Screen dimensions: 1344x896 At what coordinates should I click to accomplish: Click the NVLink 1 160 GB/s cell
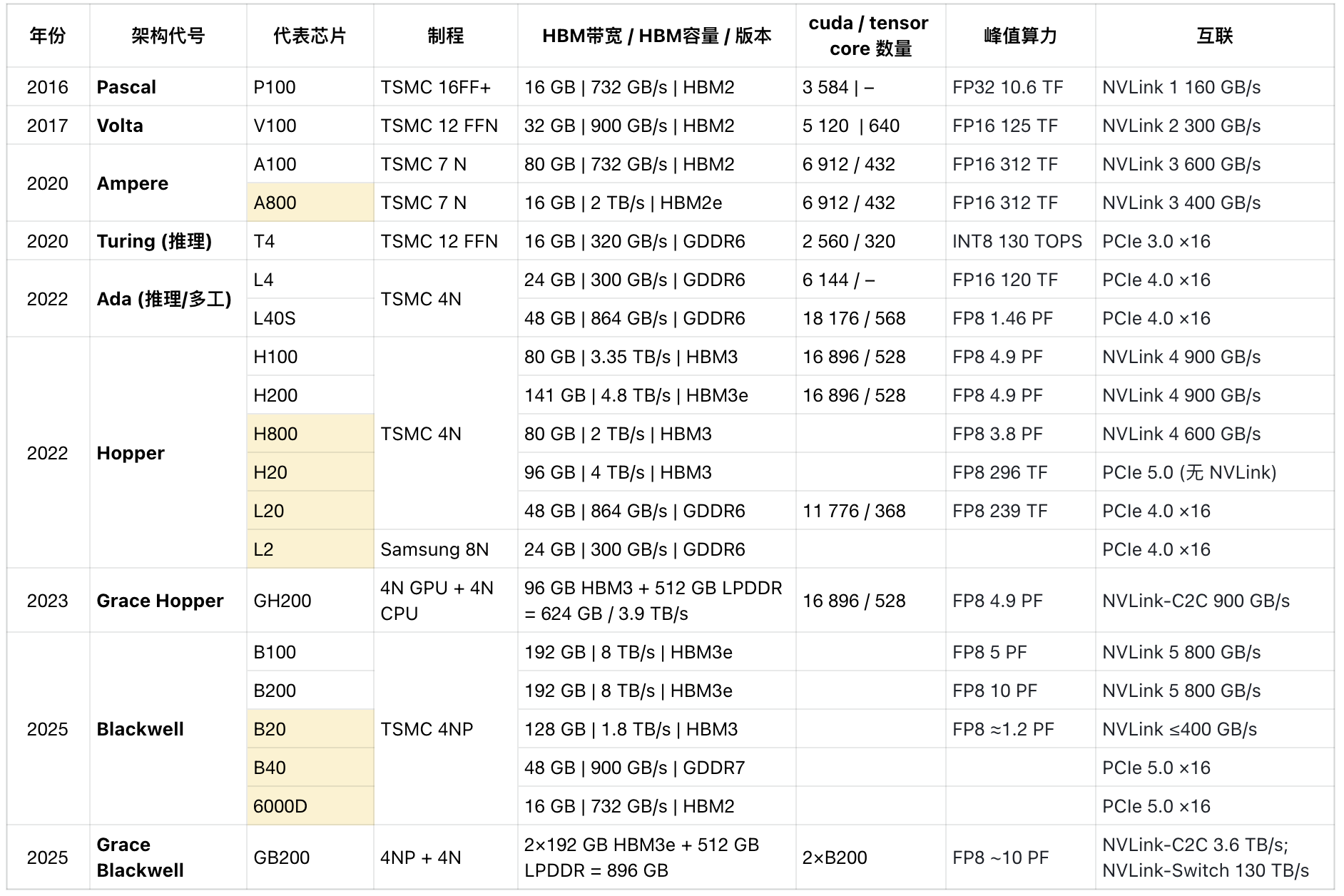click(x=1215, y=87)
